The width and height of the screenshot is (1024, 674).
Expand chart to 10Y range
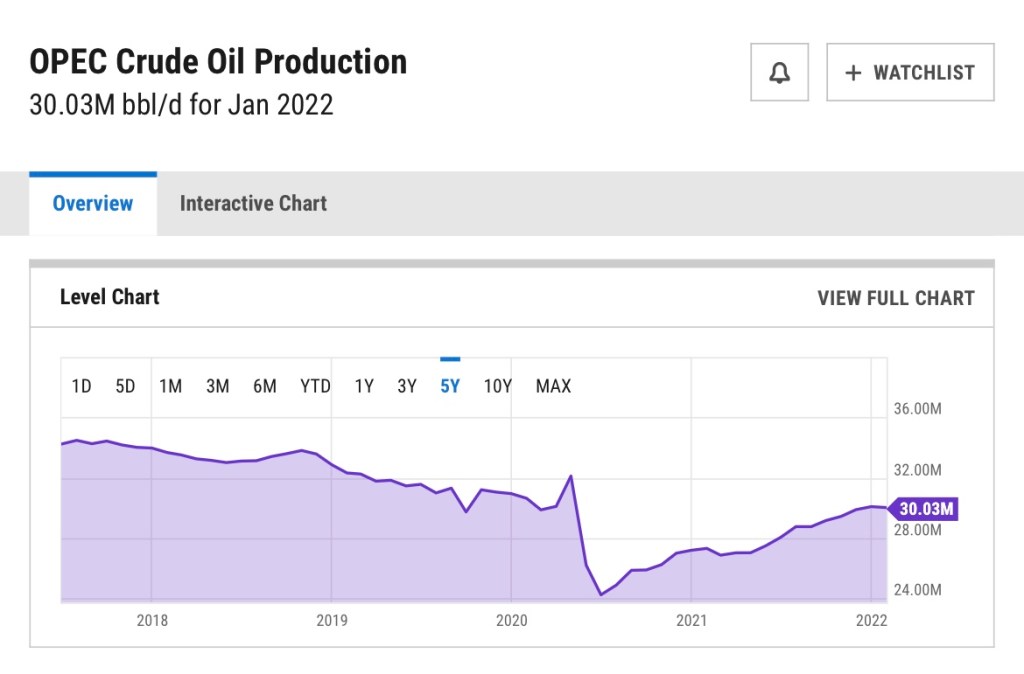(497, 386)
